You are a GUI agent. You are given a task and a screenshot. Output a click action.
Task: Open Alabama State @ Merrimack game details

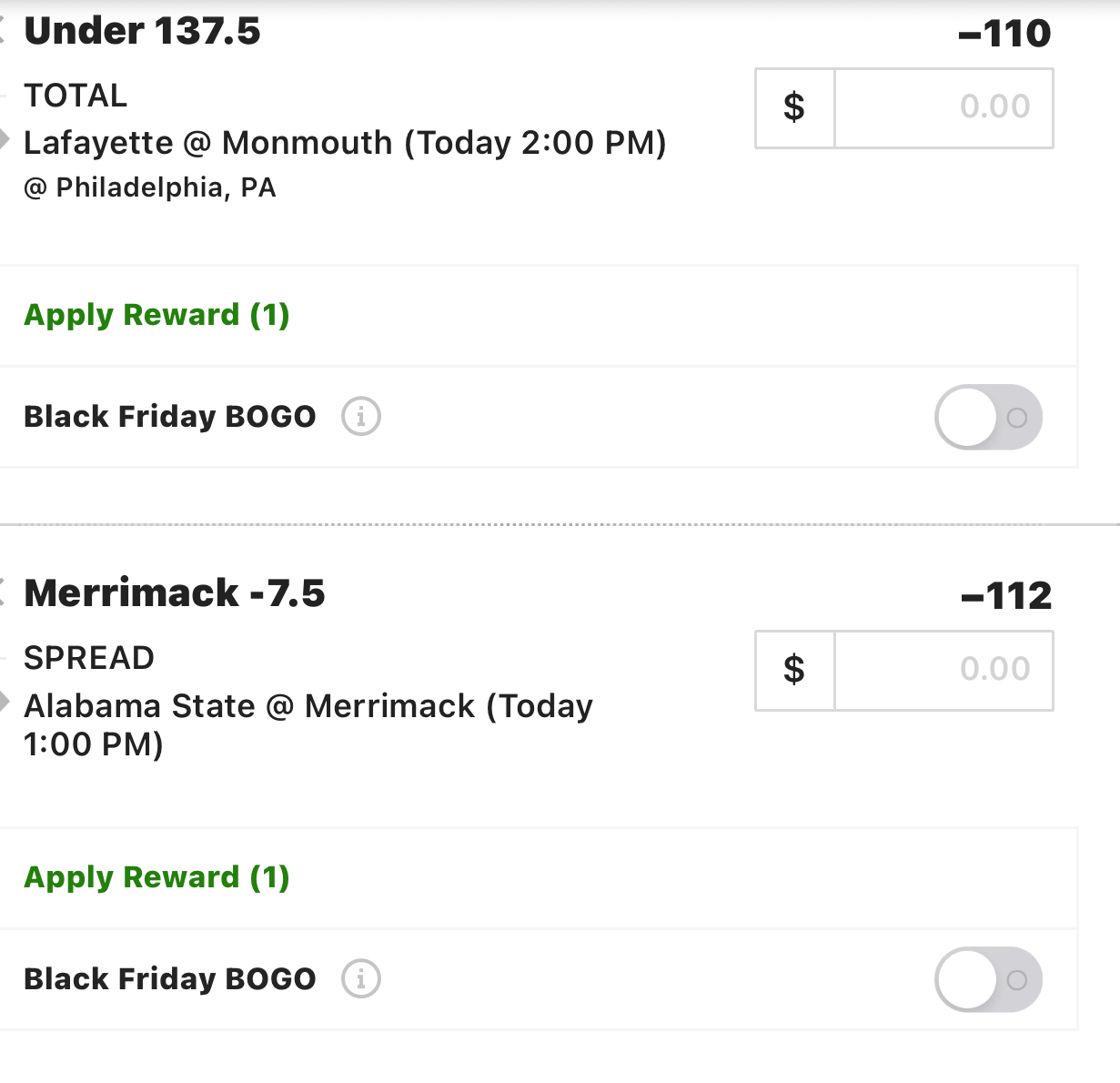308,724
